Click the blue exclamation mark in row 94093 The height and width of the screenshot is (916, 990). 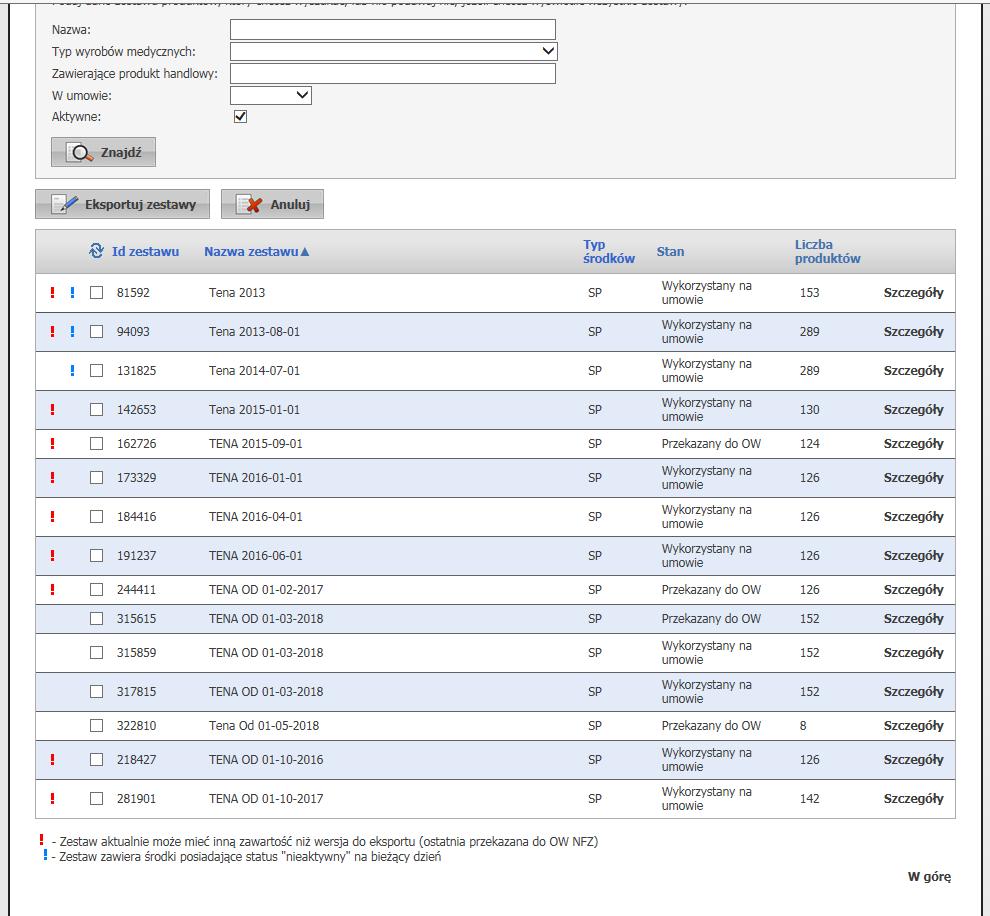point(73,332)
